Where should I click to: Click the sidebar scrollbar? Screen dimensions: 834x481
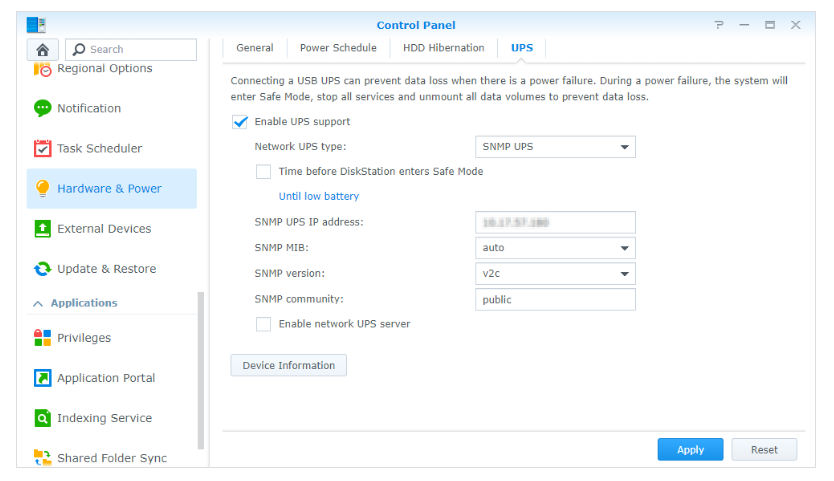click(201, 371)
